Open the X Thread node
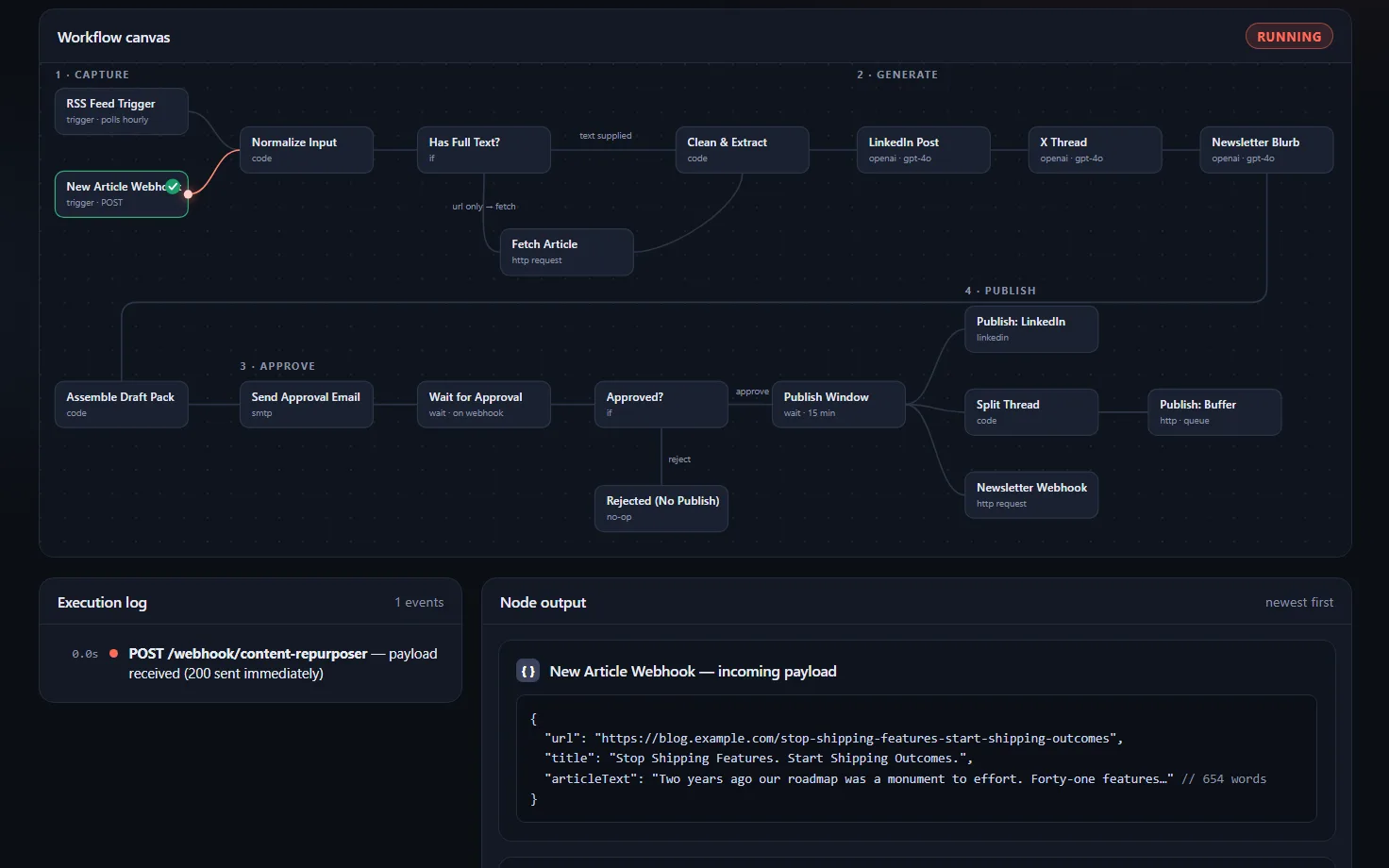This screenshot has width=1389, height=868. 1096,150
